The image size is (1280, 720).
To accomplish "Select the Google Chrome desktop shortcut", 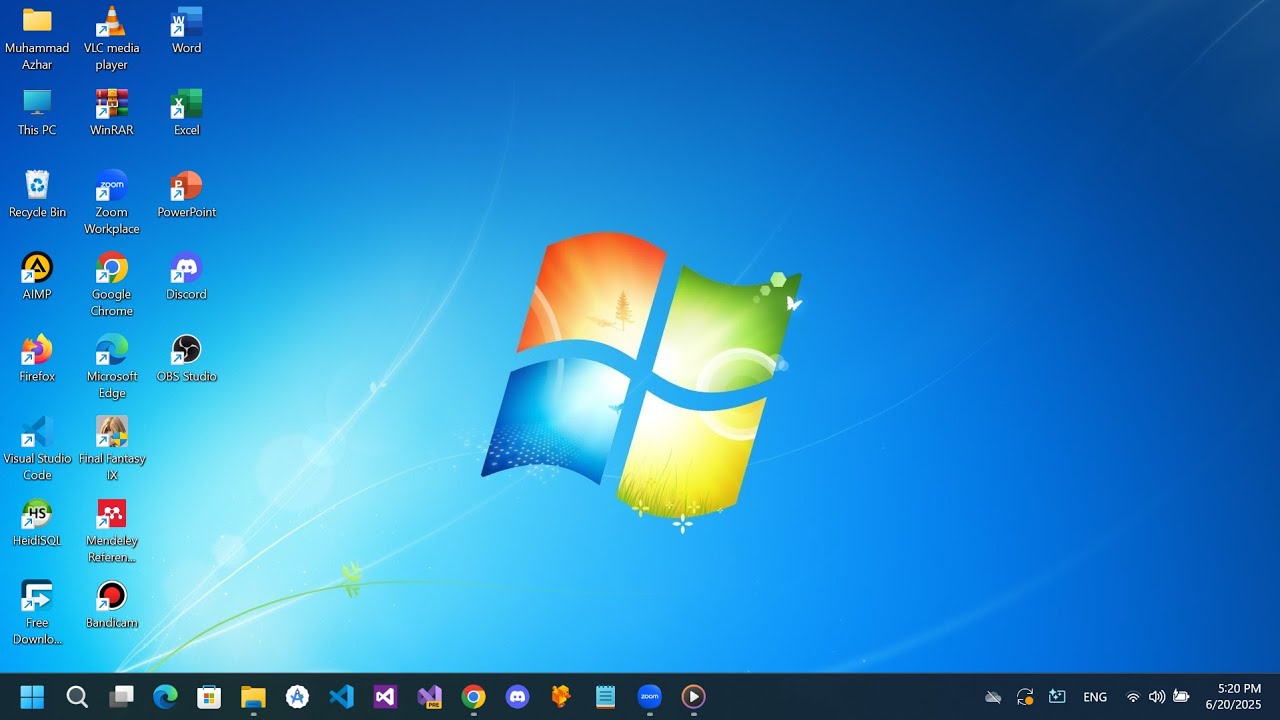I will [x=111, y=284].
